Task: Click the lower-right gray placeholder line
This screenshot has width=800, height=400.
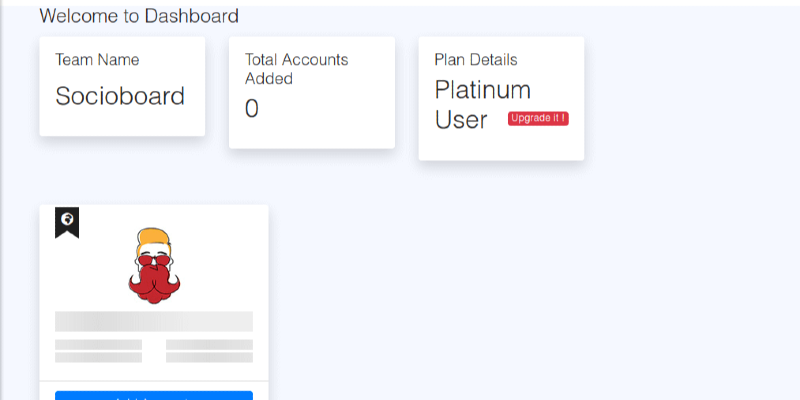Action: 209,357
